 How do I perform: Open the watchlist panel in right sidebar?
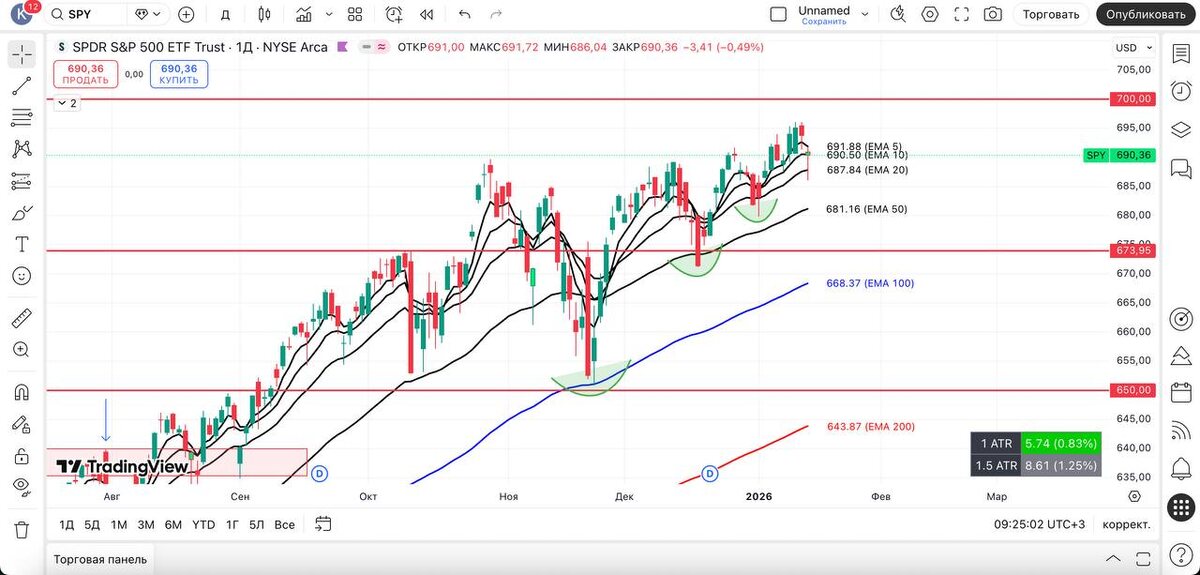[x=1182, y=55]
